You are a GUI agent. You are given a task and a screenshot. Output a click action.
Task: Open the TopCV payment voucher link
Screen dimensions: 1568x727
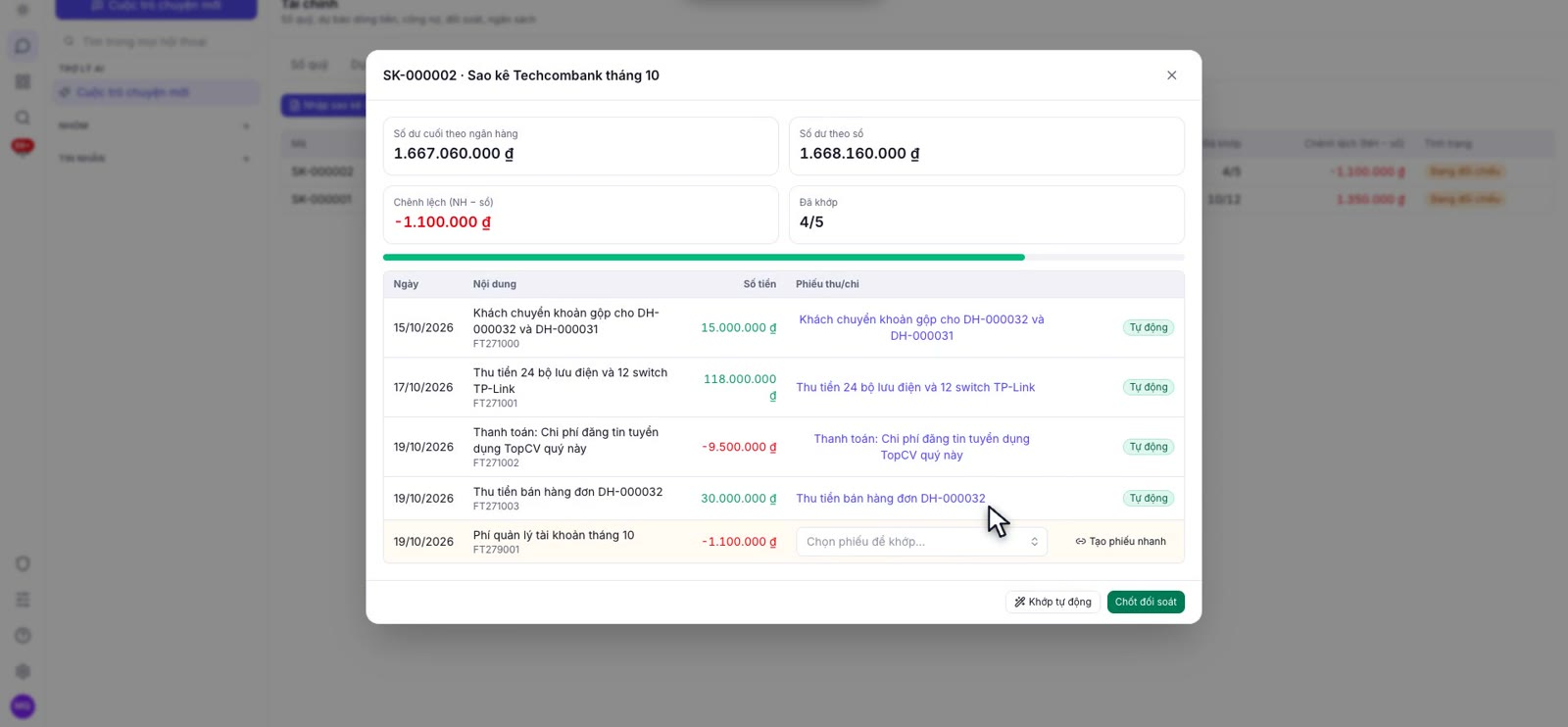click(x=921, y=447)
